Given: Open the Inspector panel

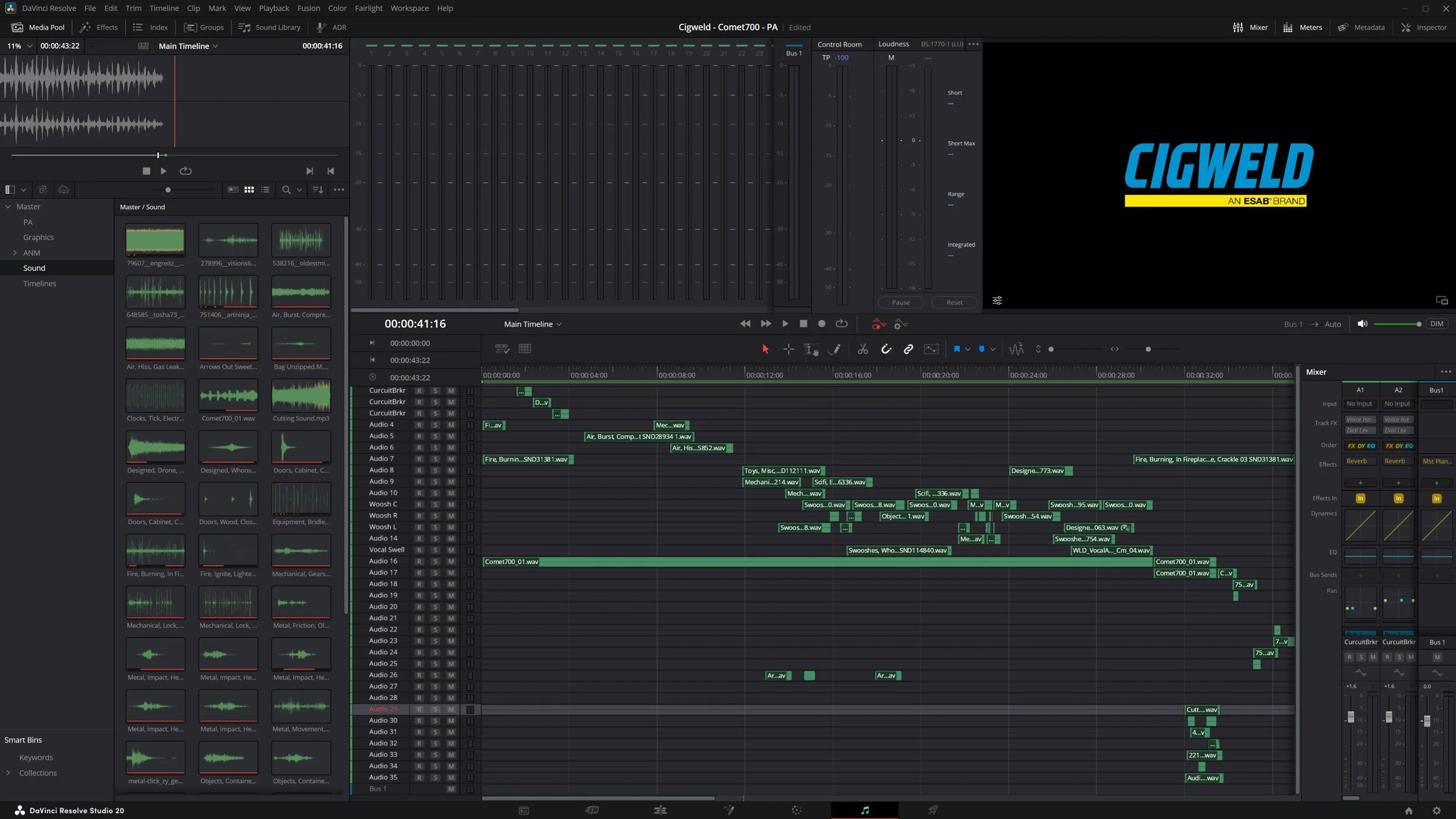Looking at the screenshot, I should coord(1423,27).
